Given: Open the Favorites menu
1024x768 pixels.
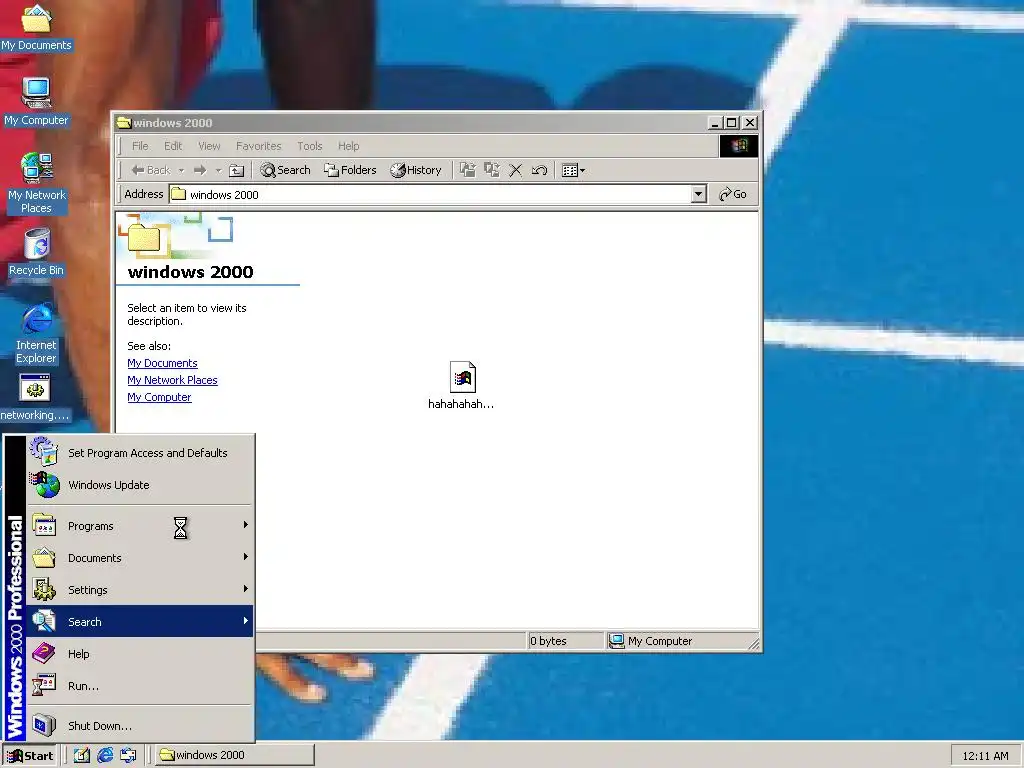Looking at the screenshot, I should click(259, 146).
